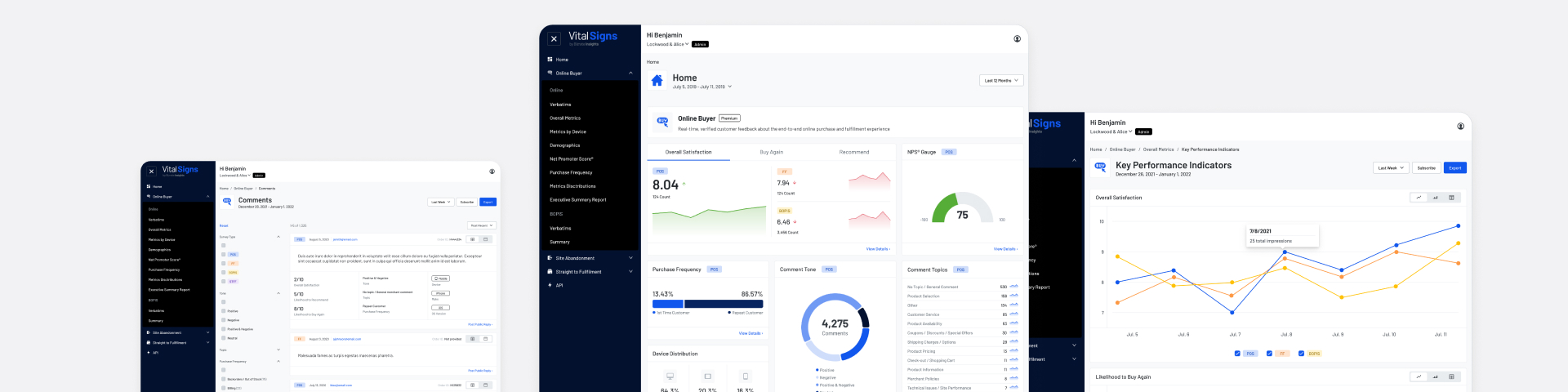Click the blue house icon beside Home title

657,80
